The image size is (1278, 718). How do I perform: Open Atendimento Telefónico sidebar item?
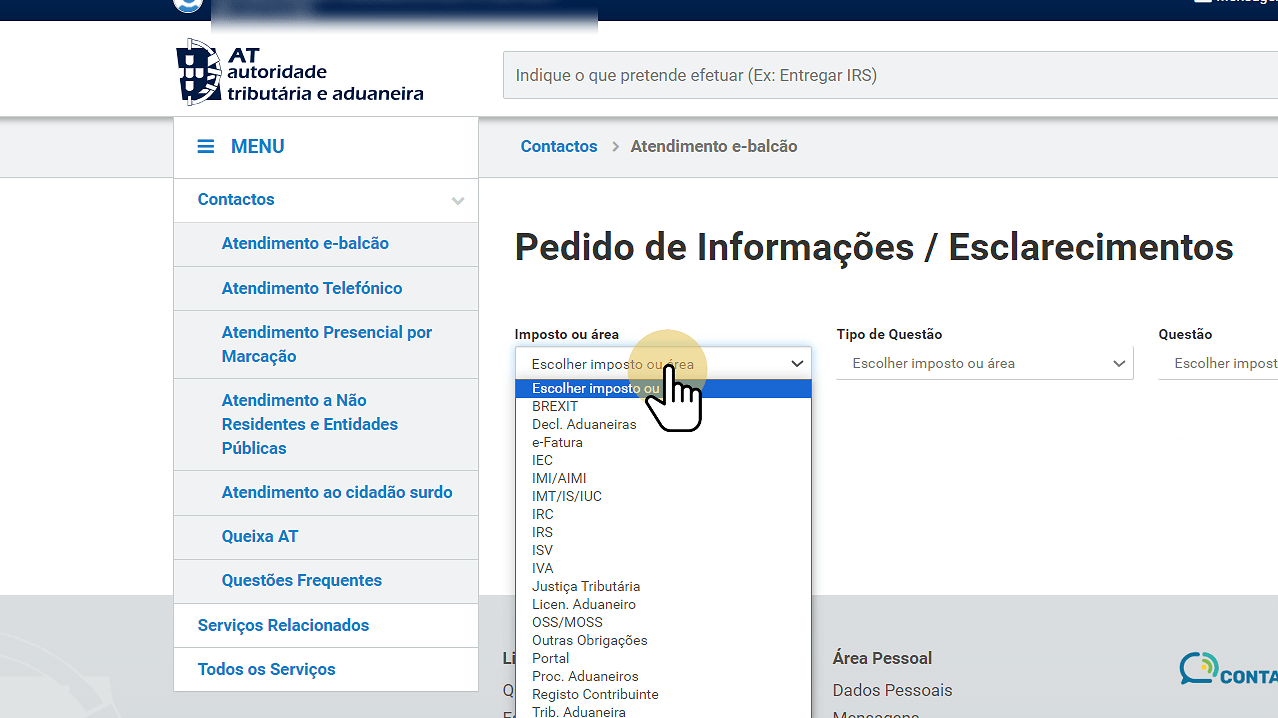pos(311,289)
